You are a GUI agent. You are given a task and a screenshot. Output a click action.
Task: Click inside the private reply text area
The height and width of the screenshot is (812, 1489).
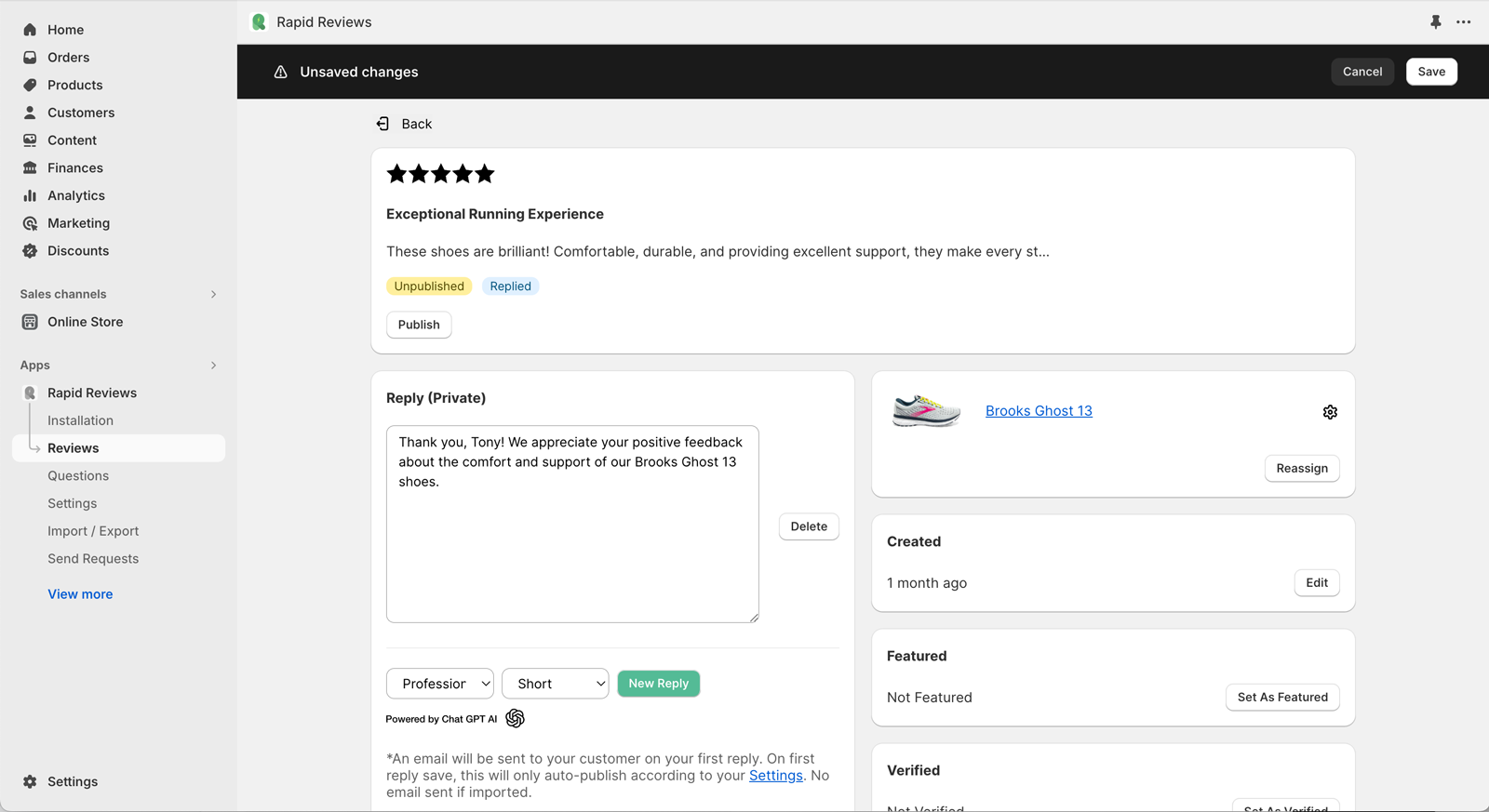coord(572,549)
